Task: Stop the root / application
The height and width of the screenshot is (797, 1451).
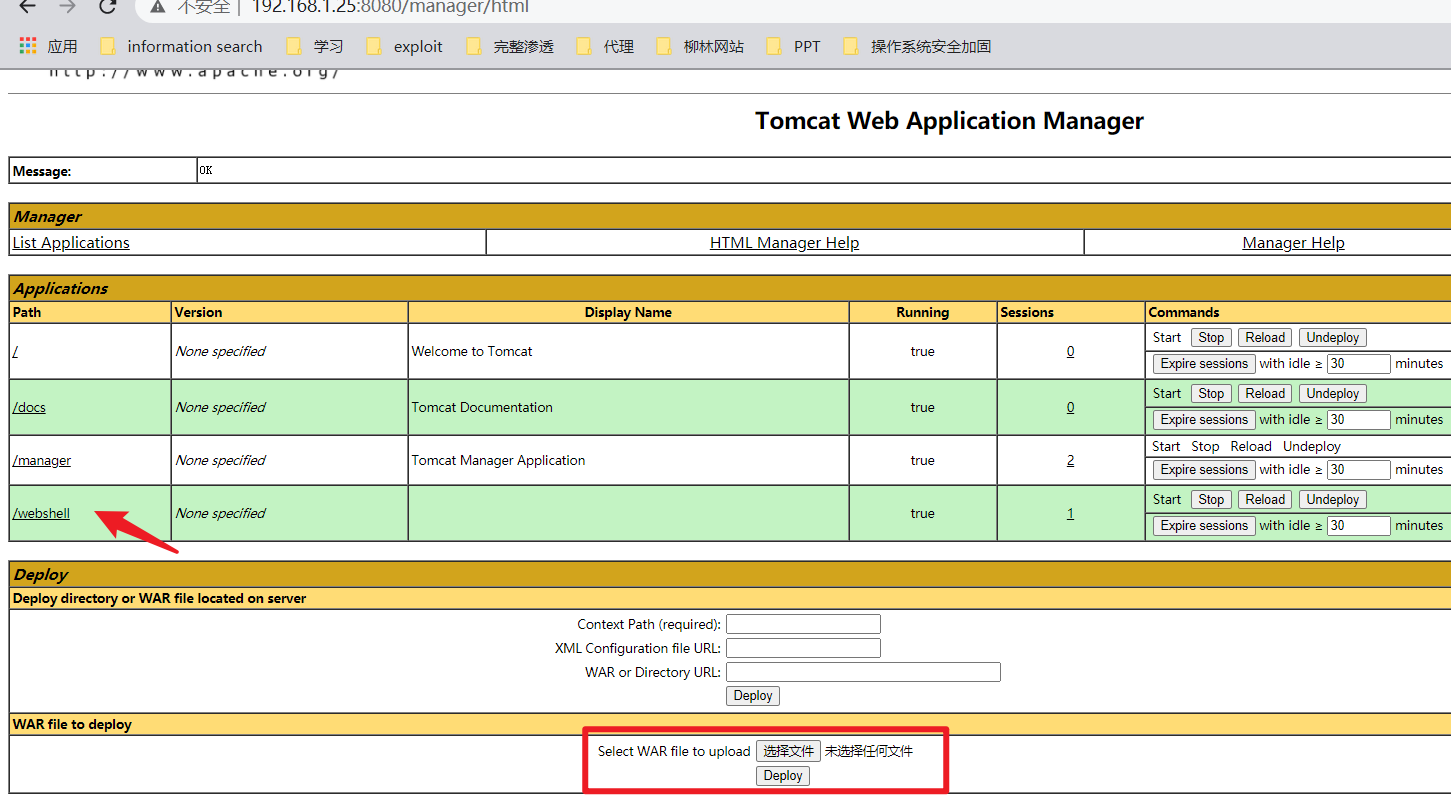Action: coord(1211,338)
